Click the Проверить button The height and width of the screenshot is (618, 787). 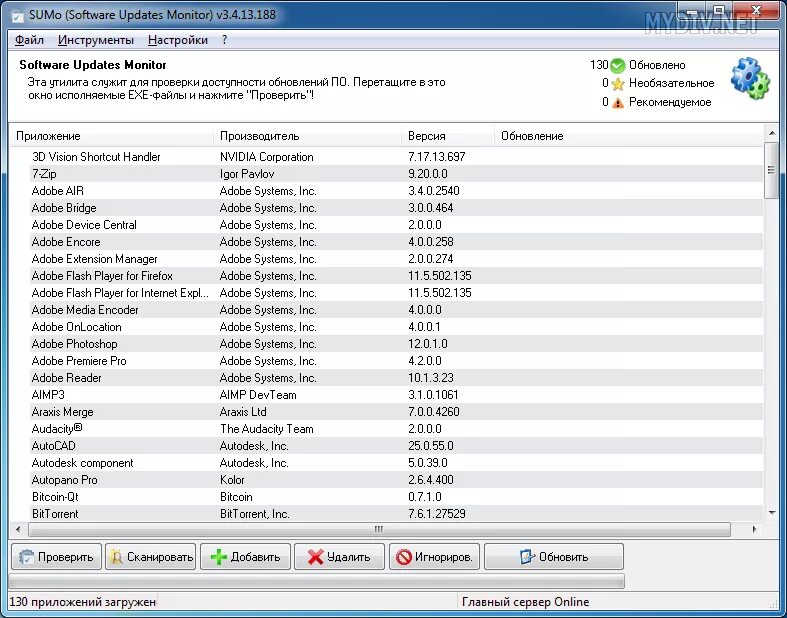56,556
